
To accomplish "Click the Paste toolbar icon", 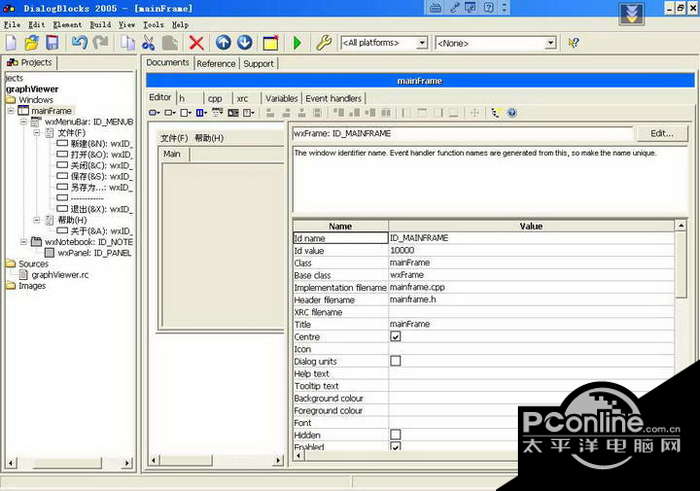I will 170,43.
